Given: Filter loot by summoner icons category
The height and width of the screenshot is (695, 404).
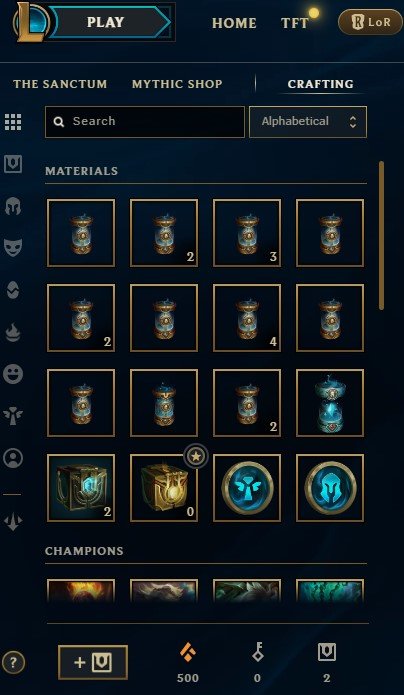Looking at the screenshot, I should coord(13,457).
